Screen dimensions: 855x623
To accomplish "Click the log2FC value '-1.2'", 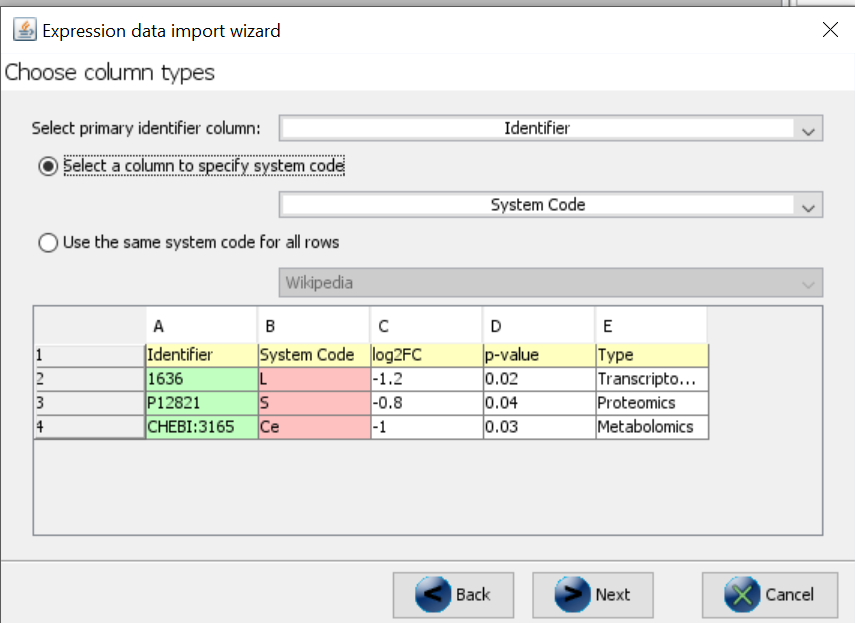I will pos(426,379).
